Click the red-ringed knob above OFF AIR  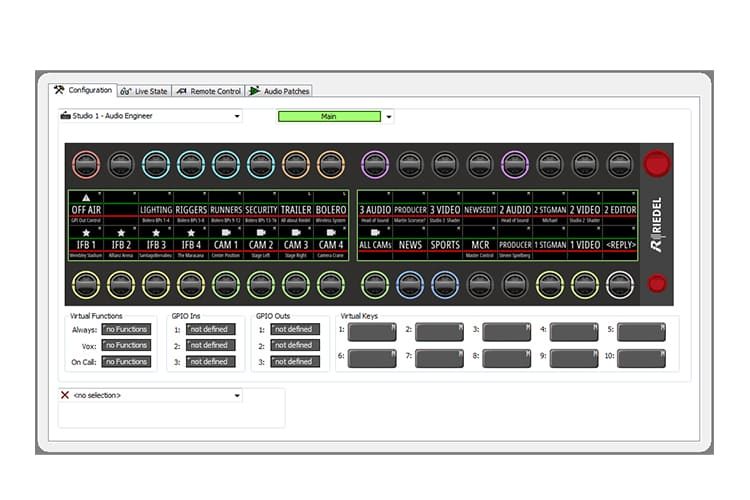tap(86, 165)
